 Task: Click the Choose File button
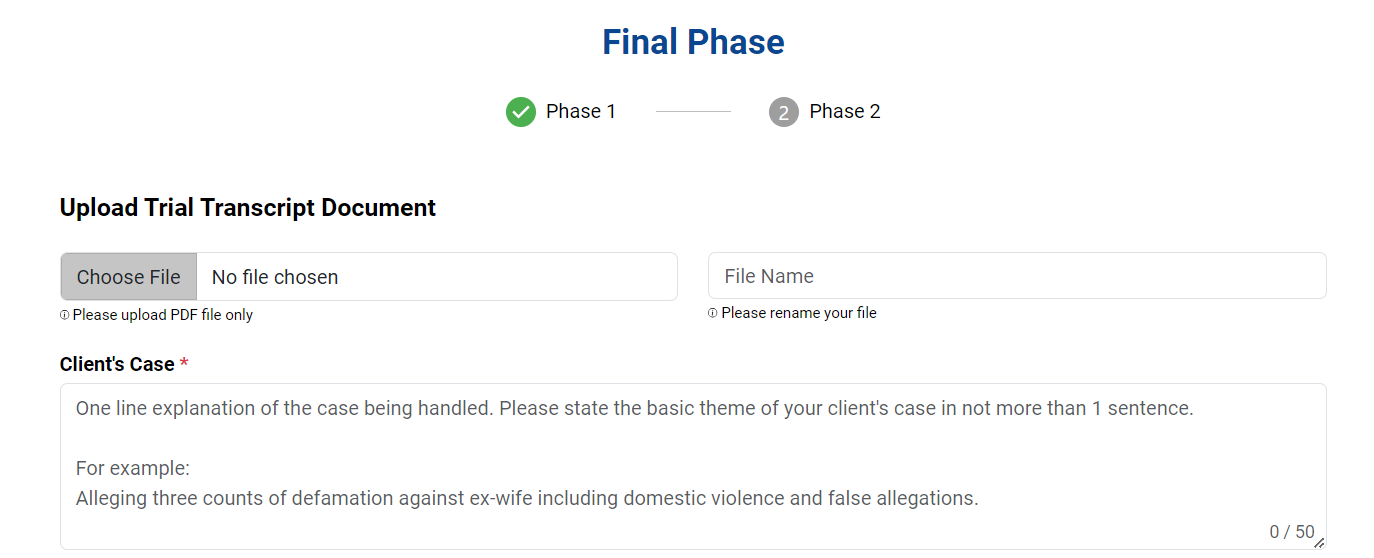[x=129, y=277]
